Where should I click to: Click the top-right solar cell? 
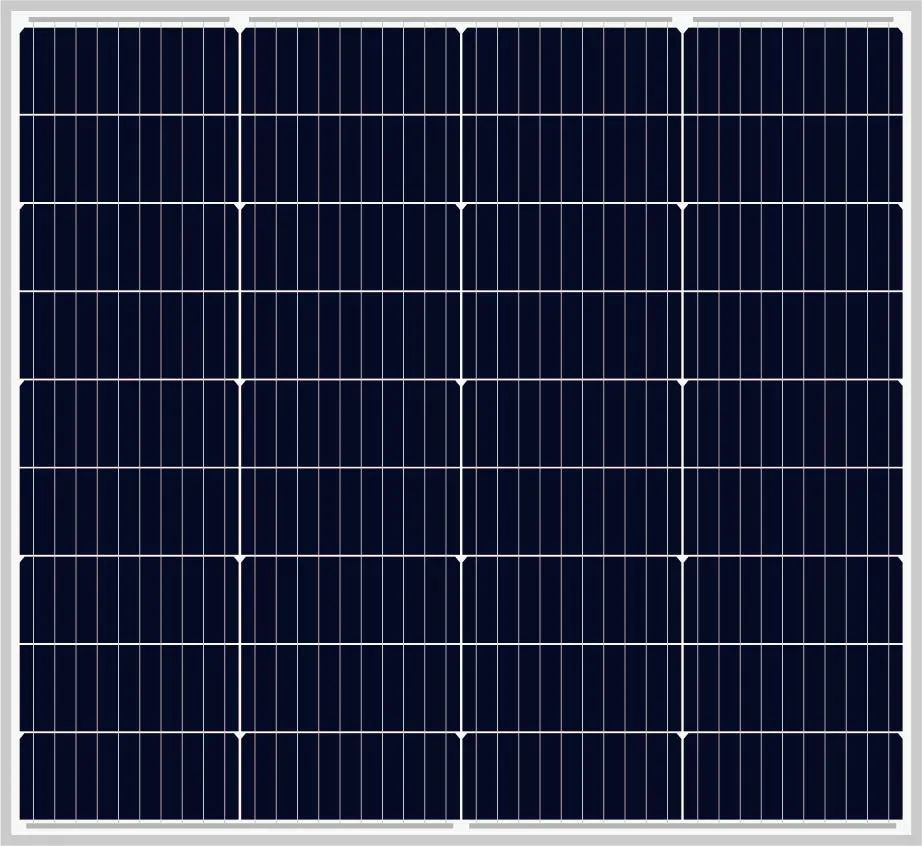click(793, 71)
